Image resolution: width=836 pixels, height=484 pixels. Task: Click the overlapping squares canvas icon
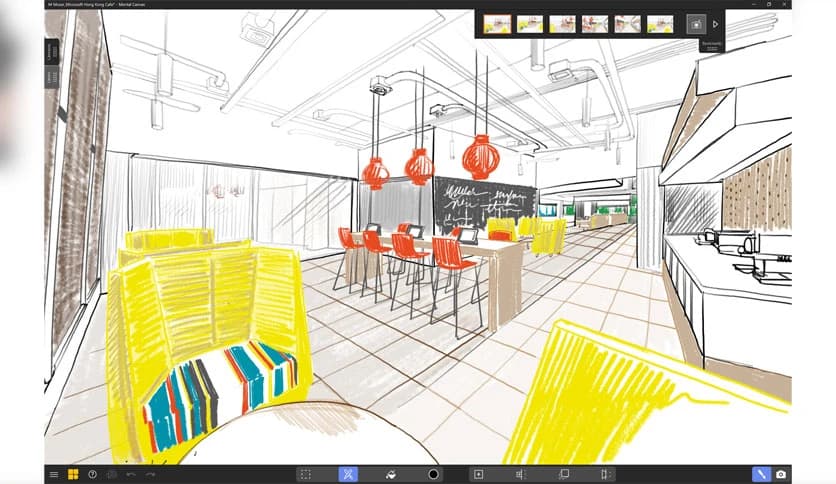563,474
